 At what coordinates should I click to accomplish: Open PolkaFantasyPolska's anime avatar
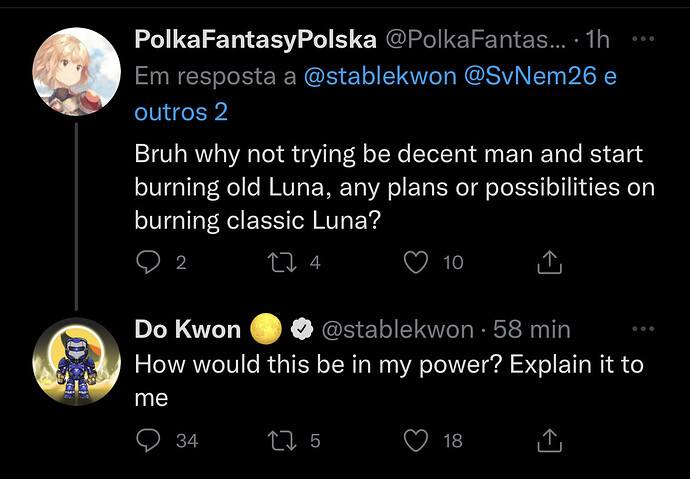[x=76, y=70]
